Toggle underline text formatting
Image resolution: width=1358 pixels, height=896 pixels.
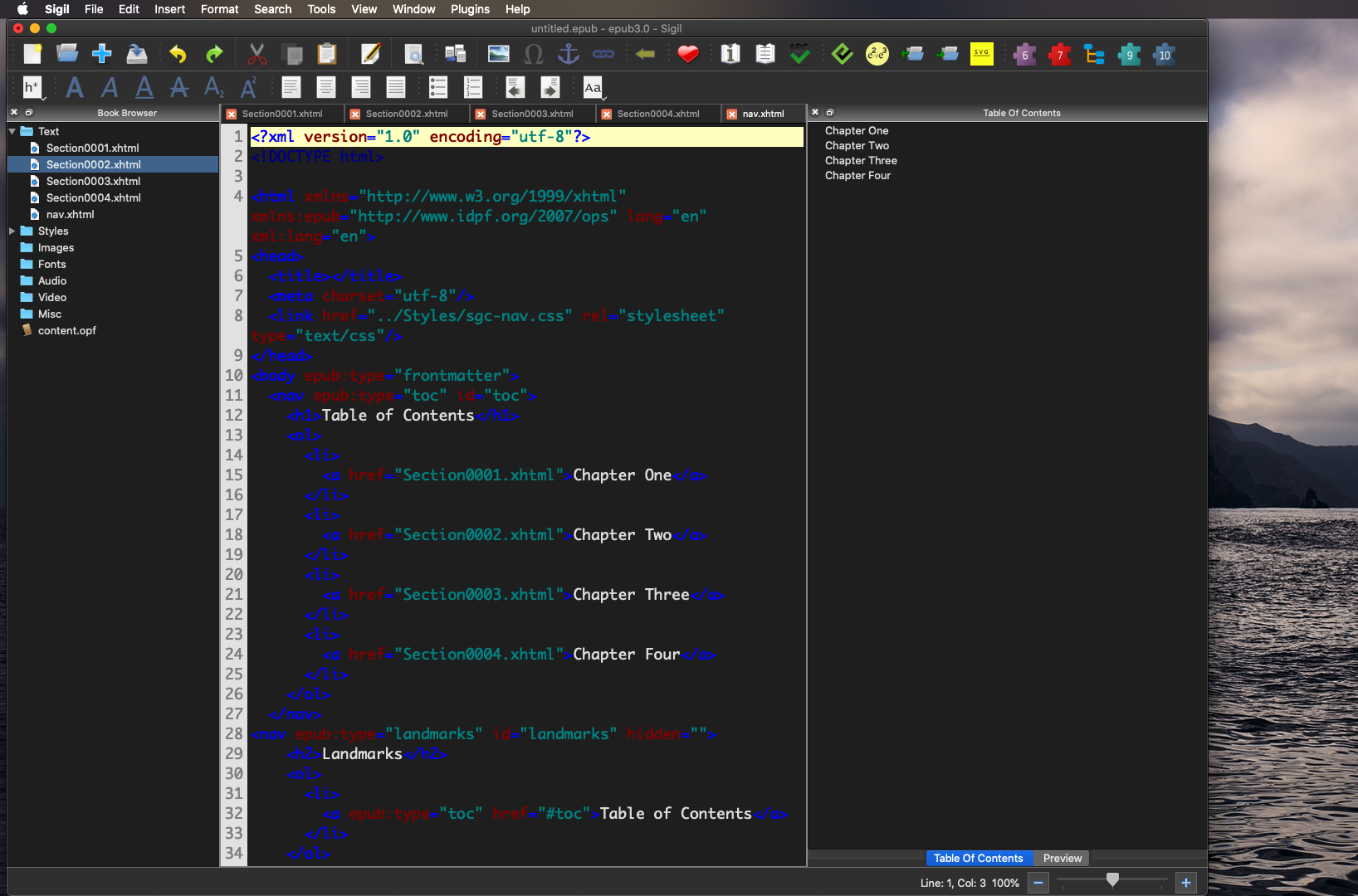tap(144, 87)
